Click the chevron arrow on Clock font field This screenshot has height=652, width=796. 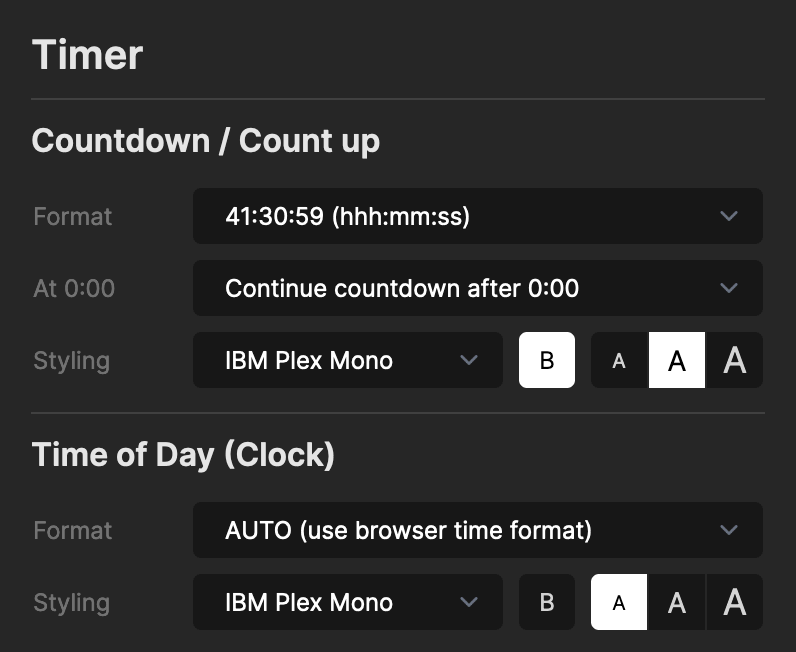pyautogui.click(x=469, y=602)
